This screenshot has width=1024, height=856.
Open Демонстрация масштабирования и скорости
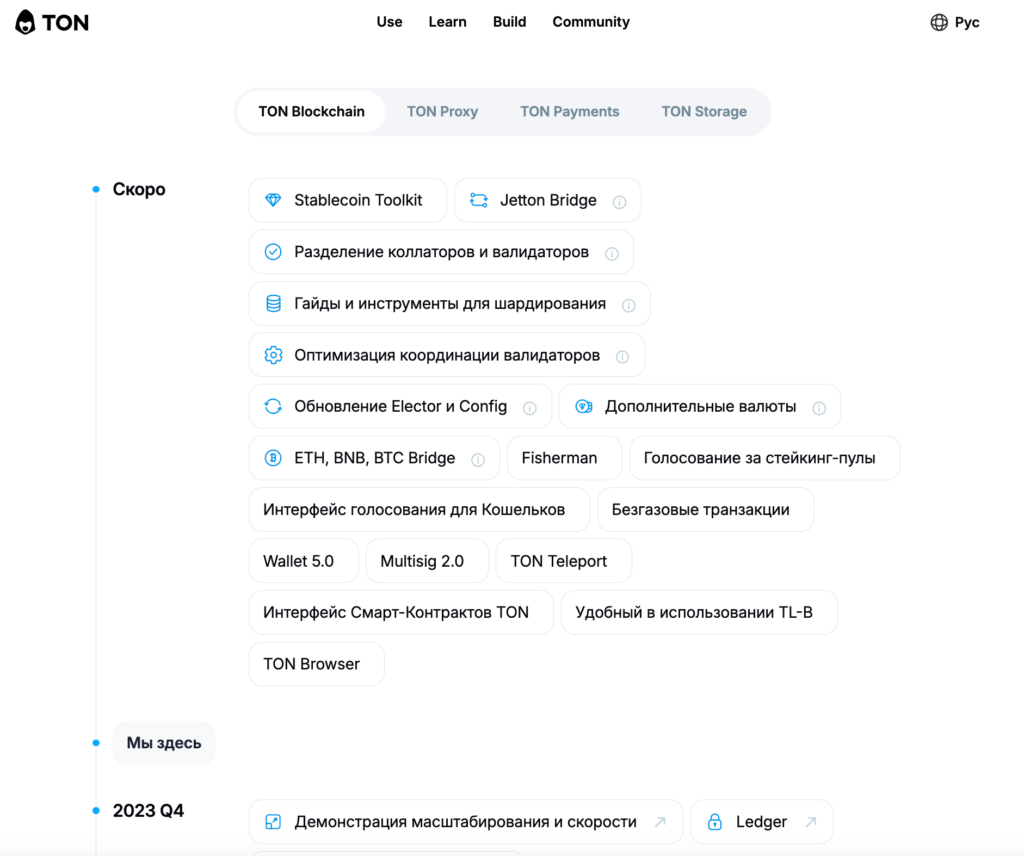[x=465, y=821]
